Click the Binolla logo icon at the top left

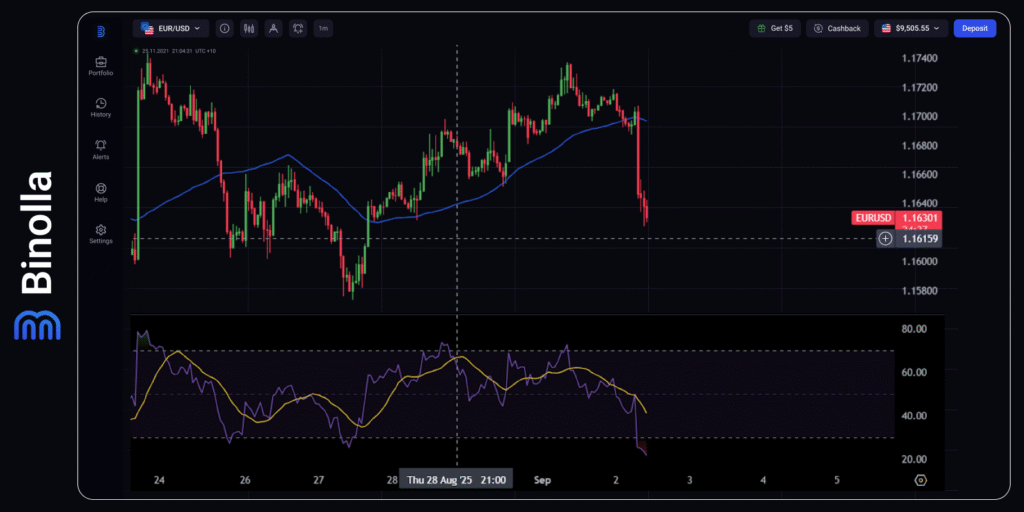(x=100, y=31)
